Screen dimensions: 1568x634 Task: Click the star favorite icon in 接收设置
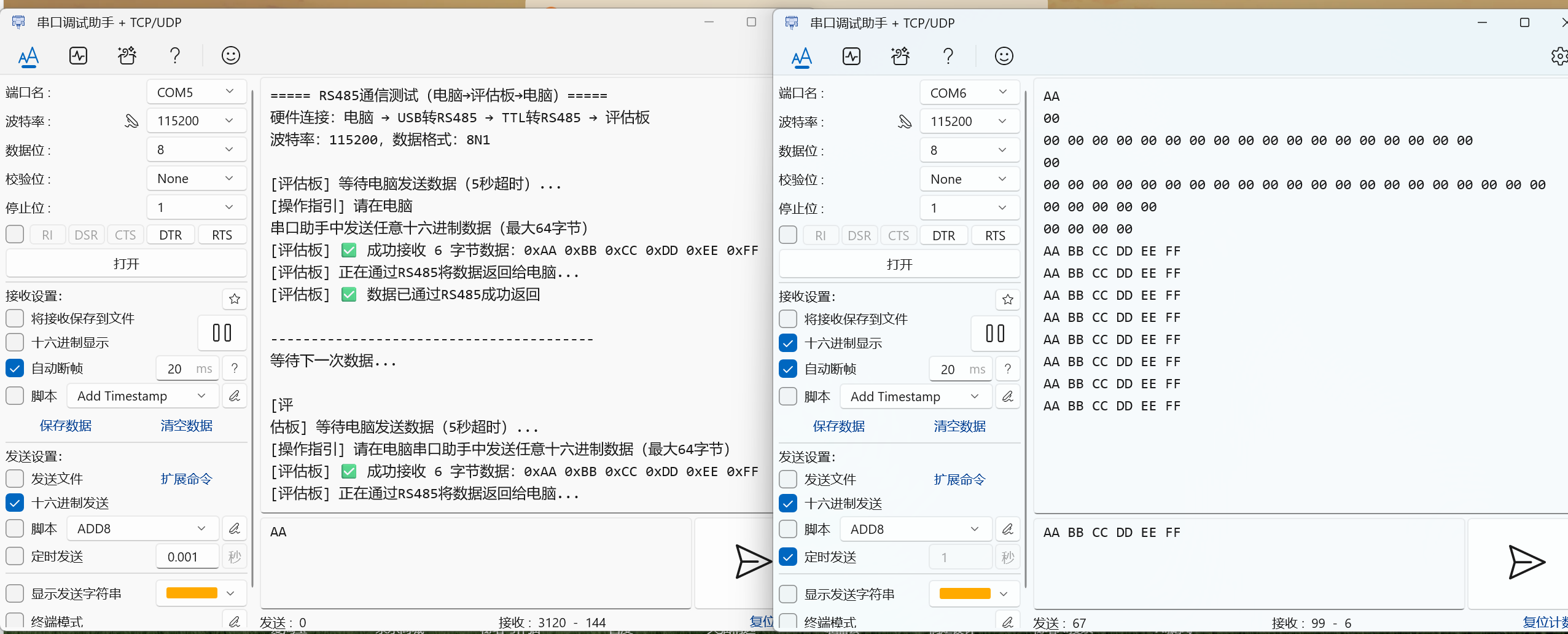pos(234,299)
